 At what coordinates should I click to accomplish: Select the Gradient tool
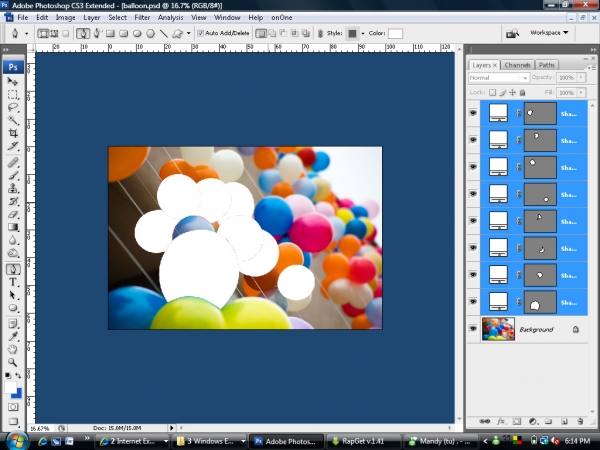click(13, 227)
